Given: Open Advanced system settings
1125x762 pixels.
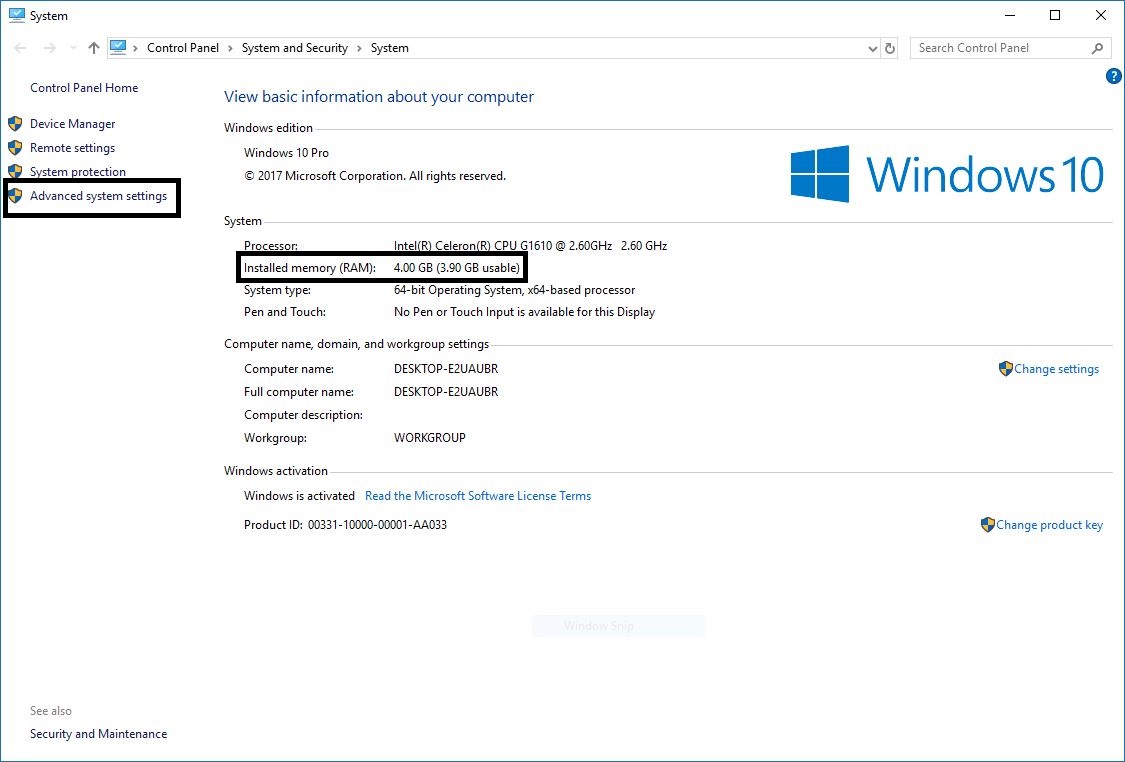Looking at the screenshot, I should click(98, 196).
